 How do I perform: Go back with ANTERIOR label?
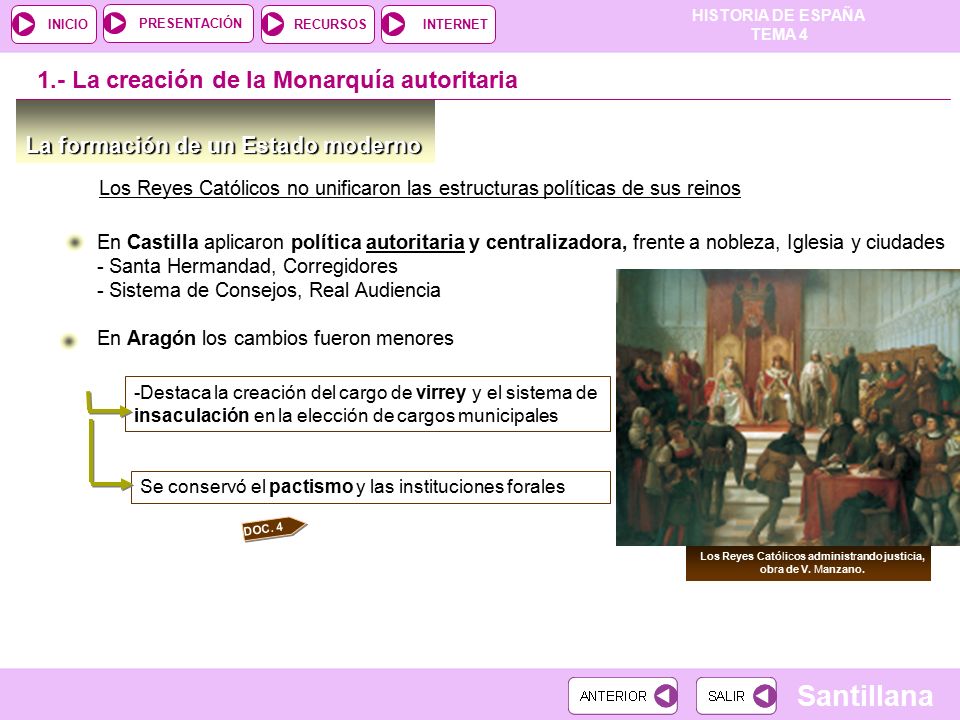613,696
